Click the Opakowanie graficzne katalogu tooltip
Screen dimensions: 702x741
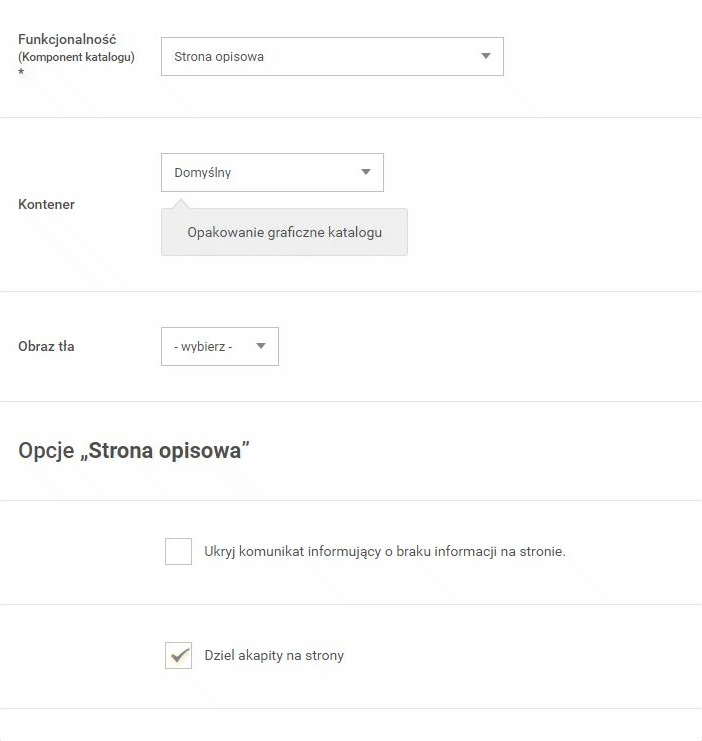284,232
